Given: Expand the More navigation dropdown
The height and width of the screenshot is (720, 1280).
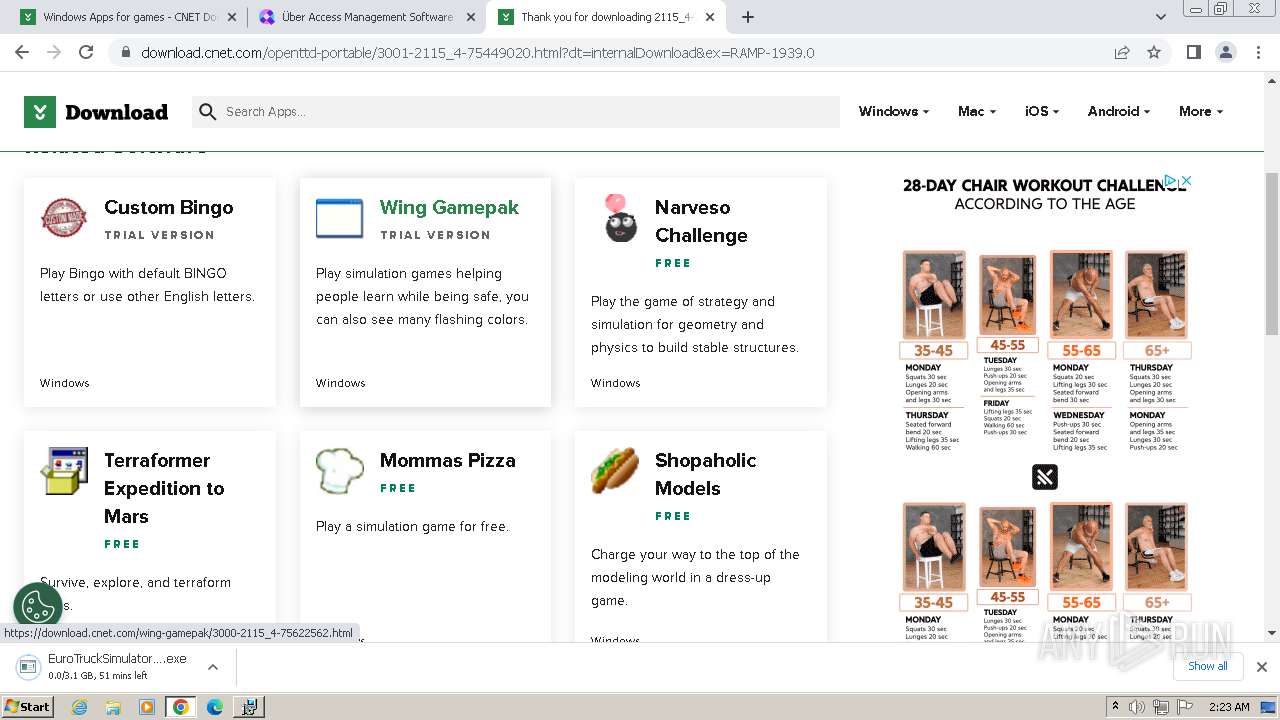Looking at the screenshot, I should click(1200, 112).
